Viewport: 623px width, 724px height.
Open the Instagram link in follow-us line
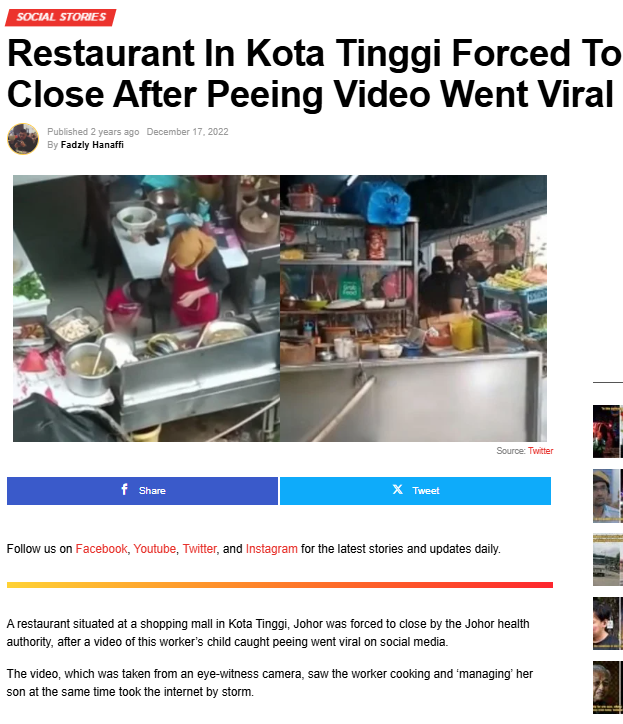pyautogui.click(x=272, y=549)
